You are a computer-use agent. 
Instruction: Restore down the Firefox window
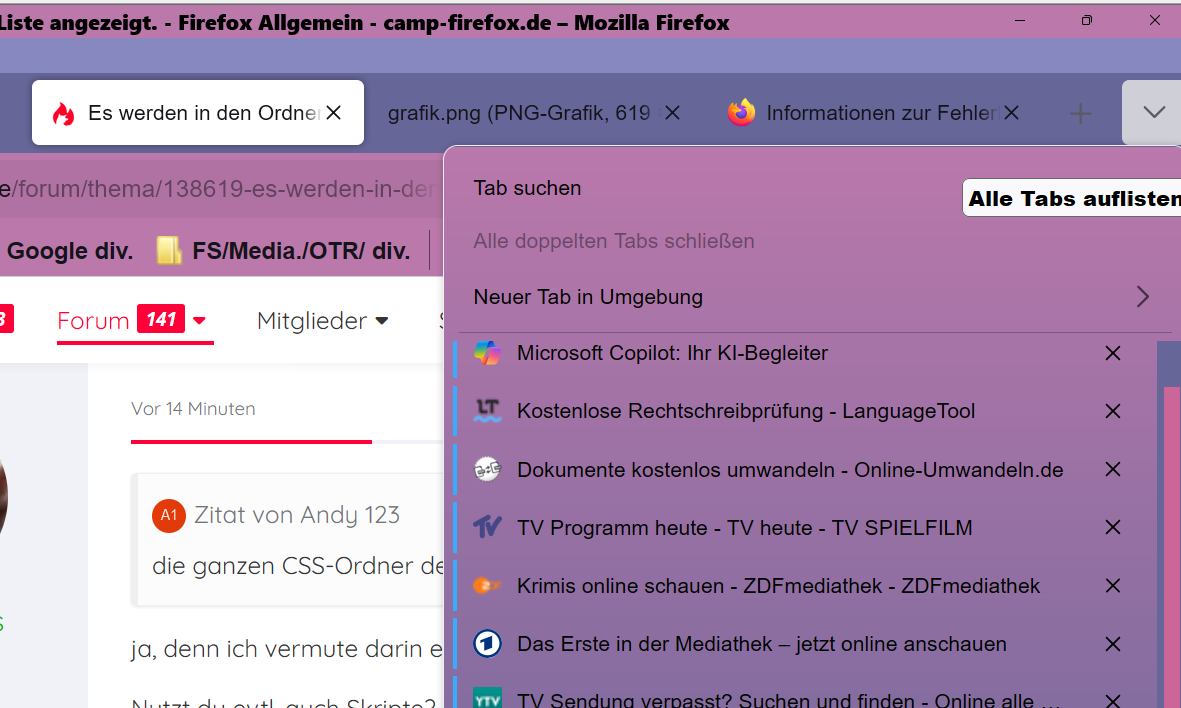[x=1086, y=20]
